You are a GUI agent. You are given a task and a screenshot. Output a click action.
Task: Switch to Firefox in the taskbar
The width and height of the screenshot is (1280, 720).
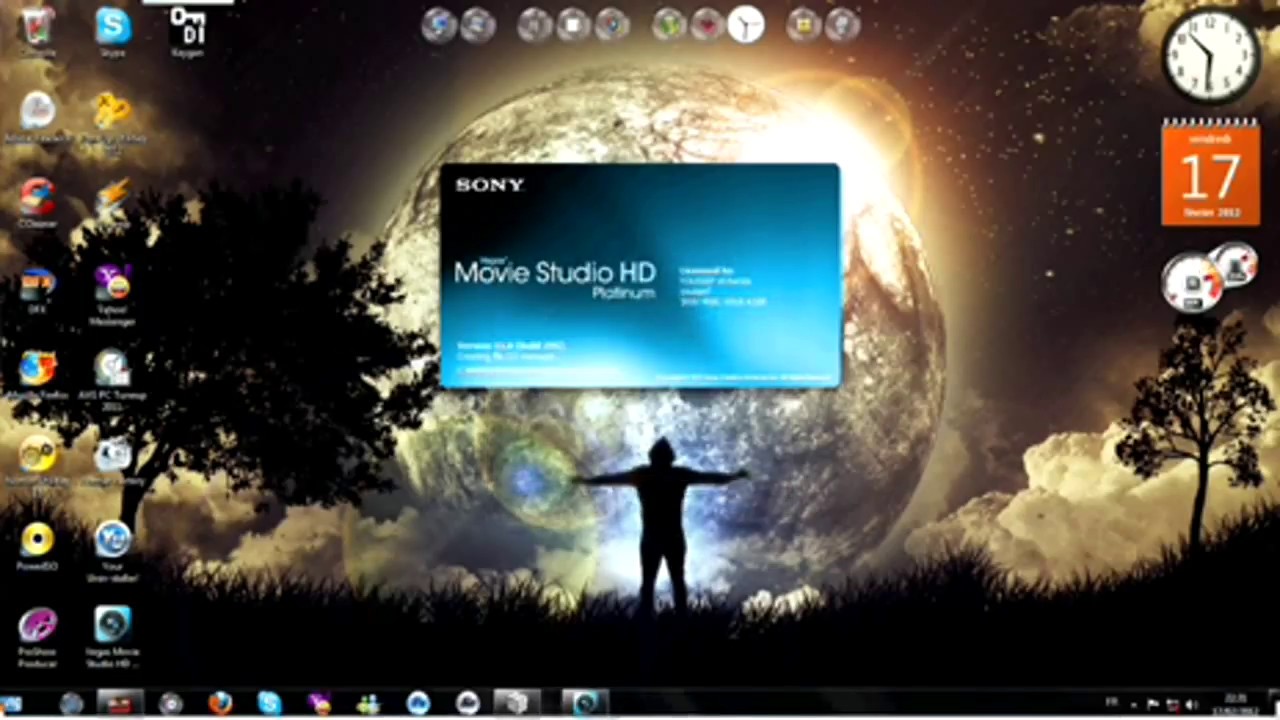point(220,704)
